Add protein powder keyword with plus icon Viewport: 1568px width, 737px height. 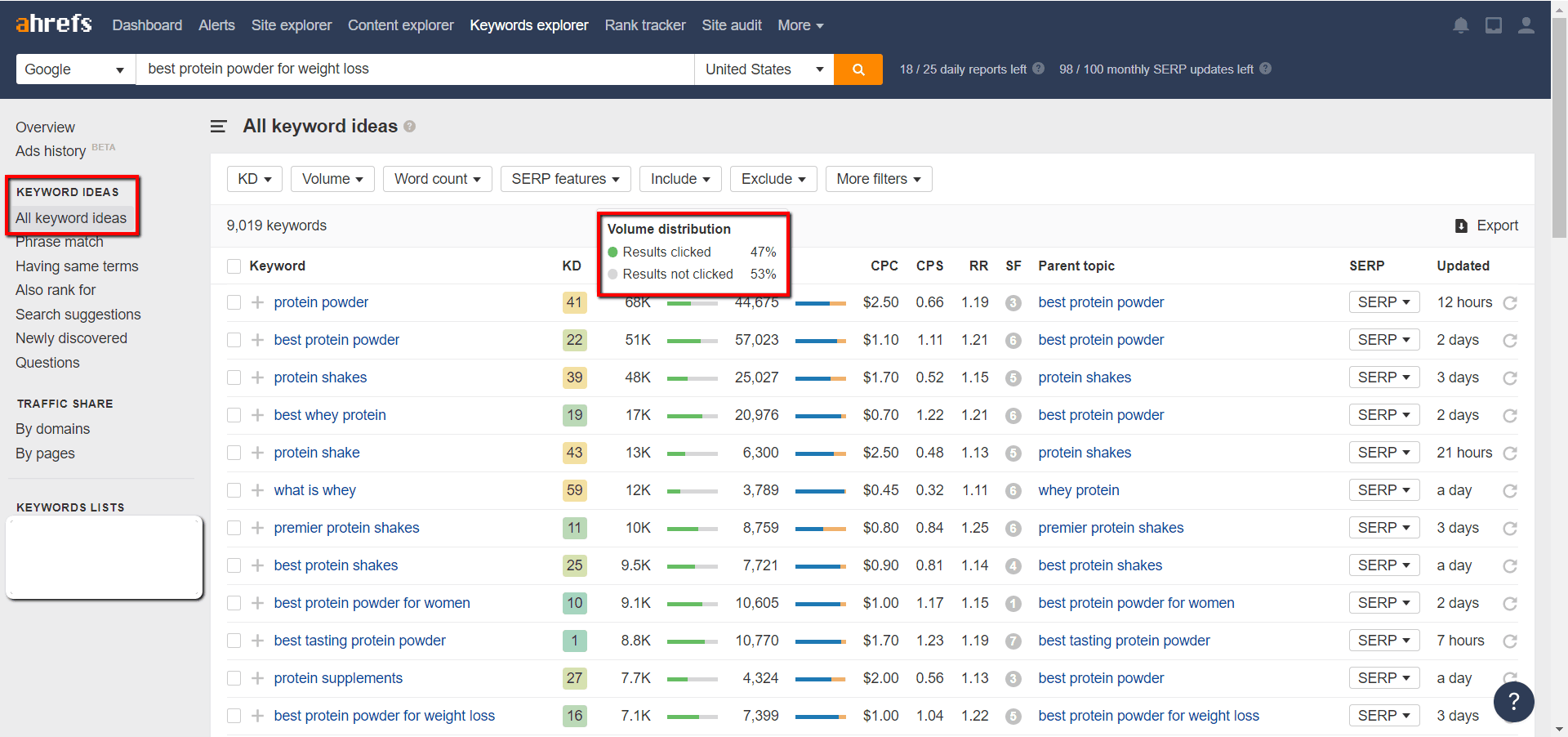coord(257,302)
